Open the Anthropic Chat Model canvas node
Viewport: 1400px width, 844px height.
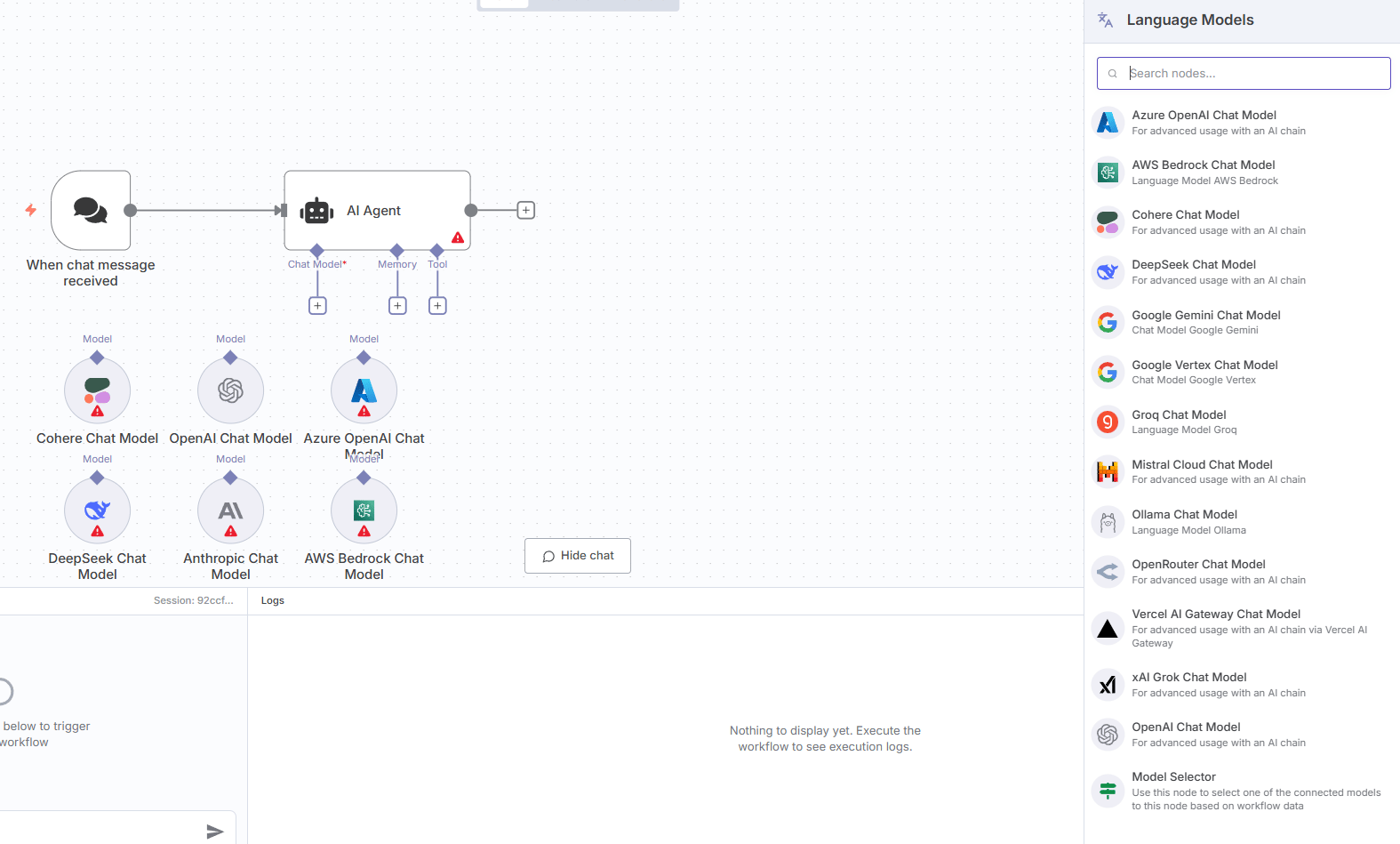click(230, 510)
